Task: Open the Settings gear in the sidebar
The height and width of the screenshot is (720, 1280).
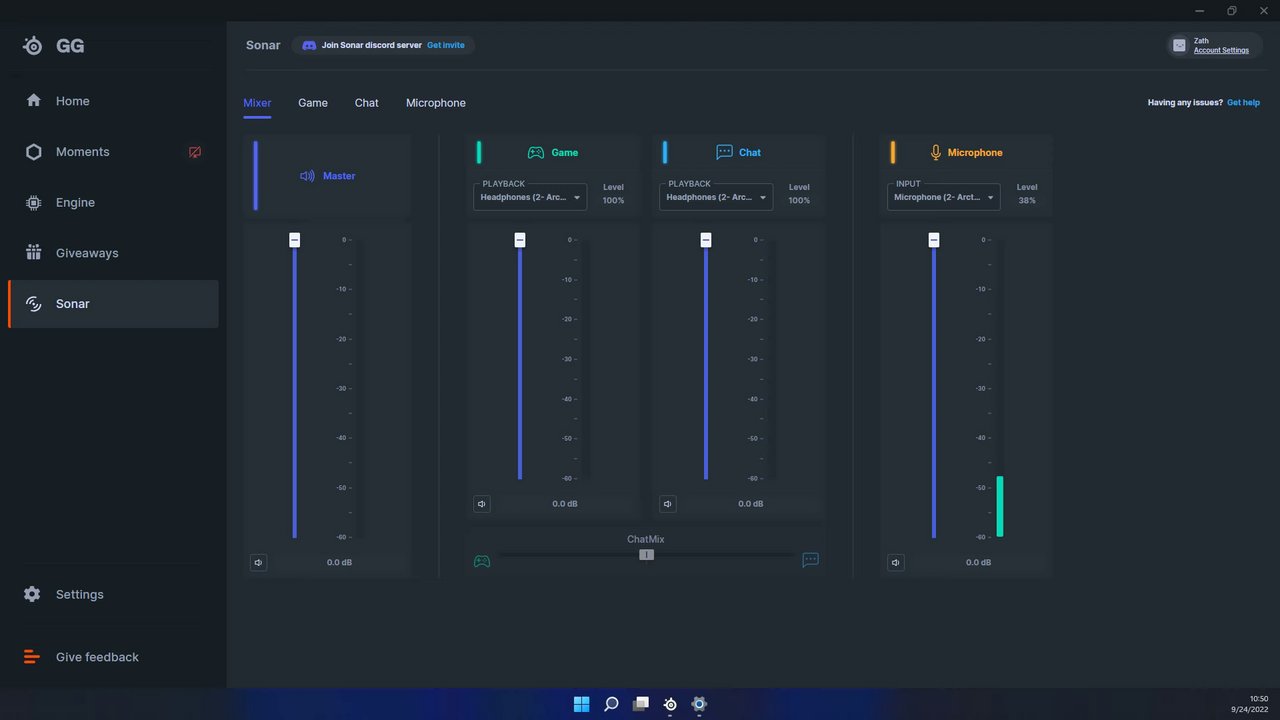Action: [33, 594]
